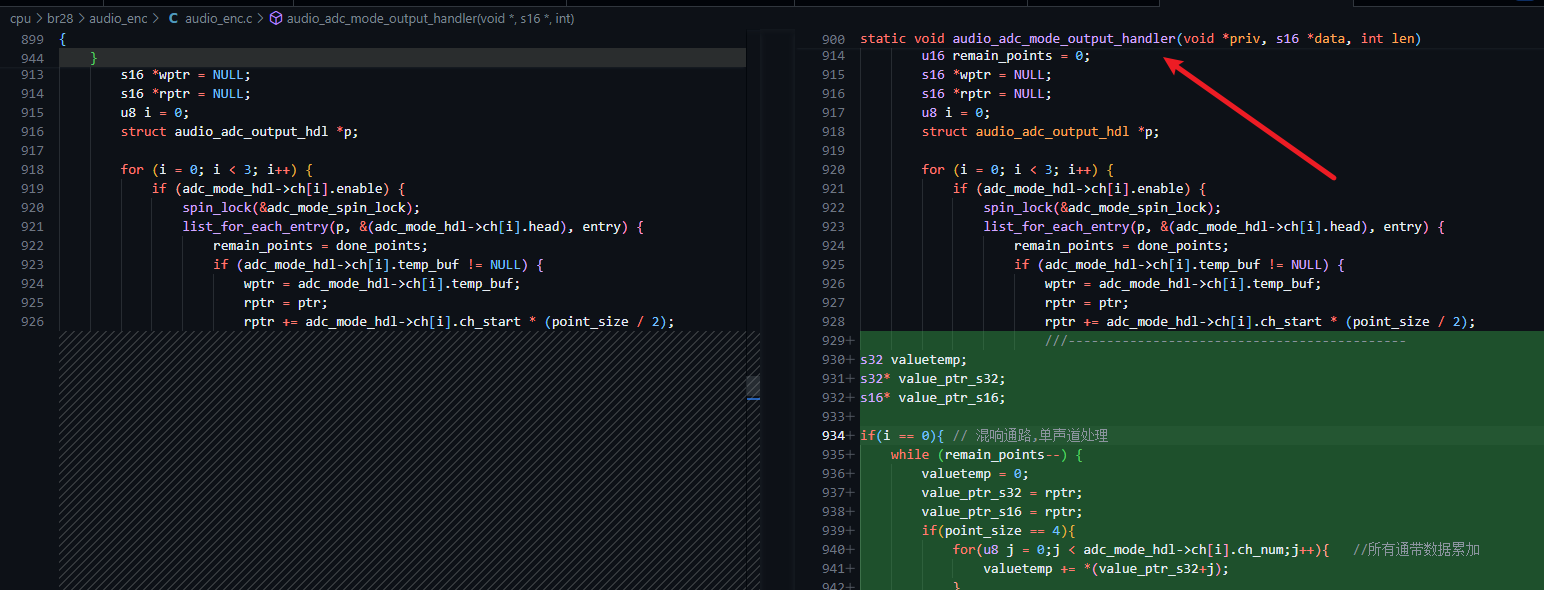Open the "br28" breadcrumb folder
Screen dimensions: 1544x590
click(62, 19)
